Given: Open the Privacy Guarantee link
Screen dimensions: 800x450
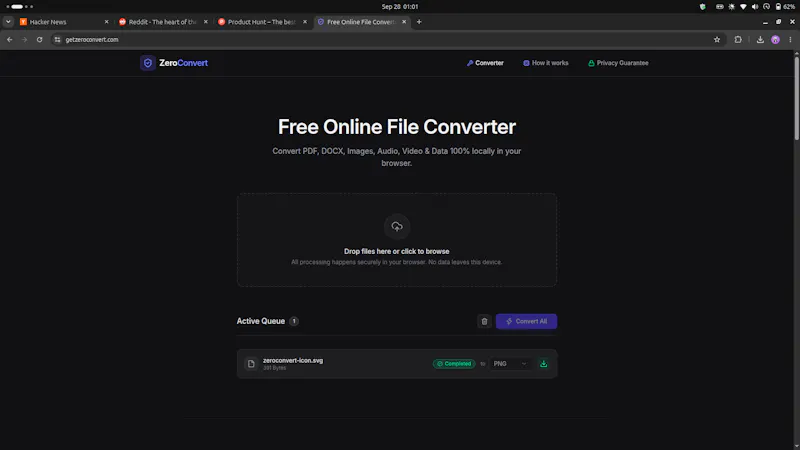Looking at the screenshot, I should [618, 63].
